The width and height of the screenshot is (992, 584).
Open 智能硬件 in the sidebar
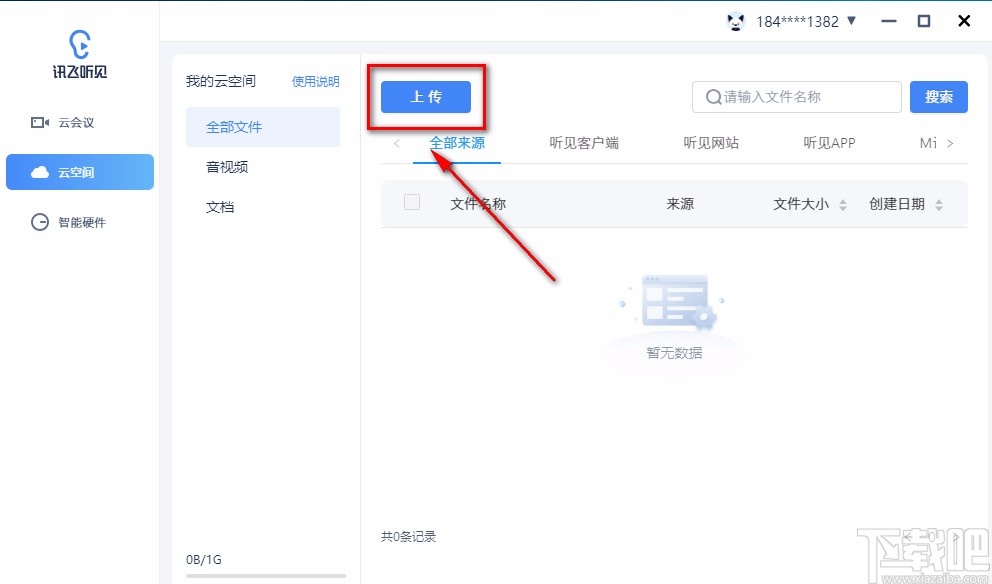[80, 222]
